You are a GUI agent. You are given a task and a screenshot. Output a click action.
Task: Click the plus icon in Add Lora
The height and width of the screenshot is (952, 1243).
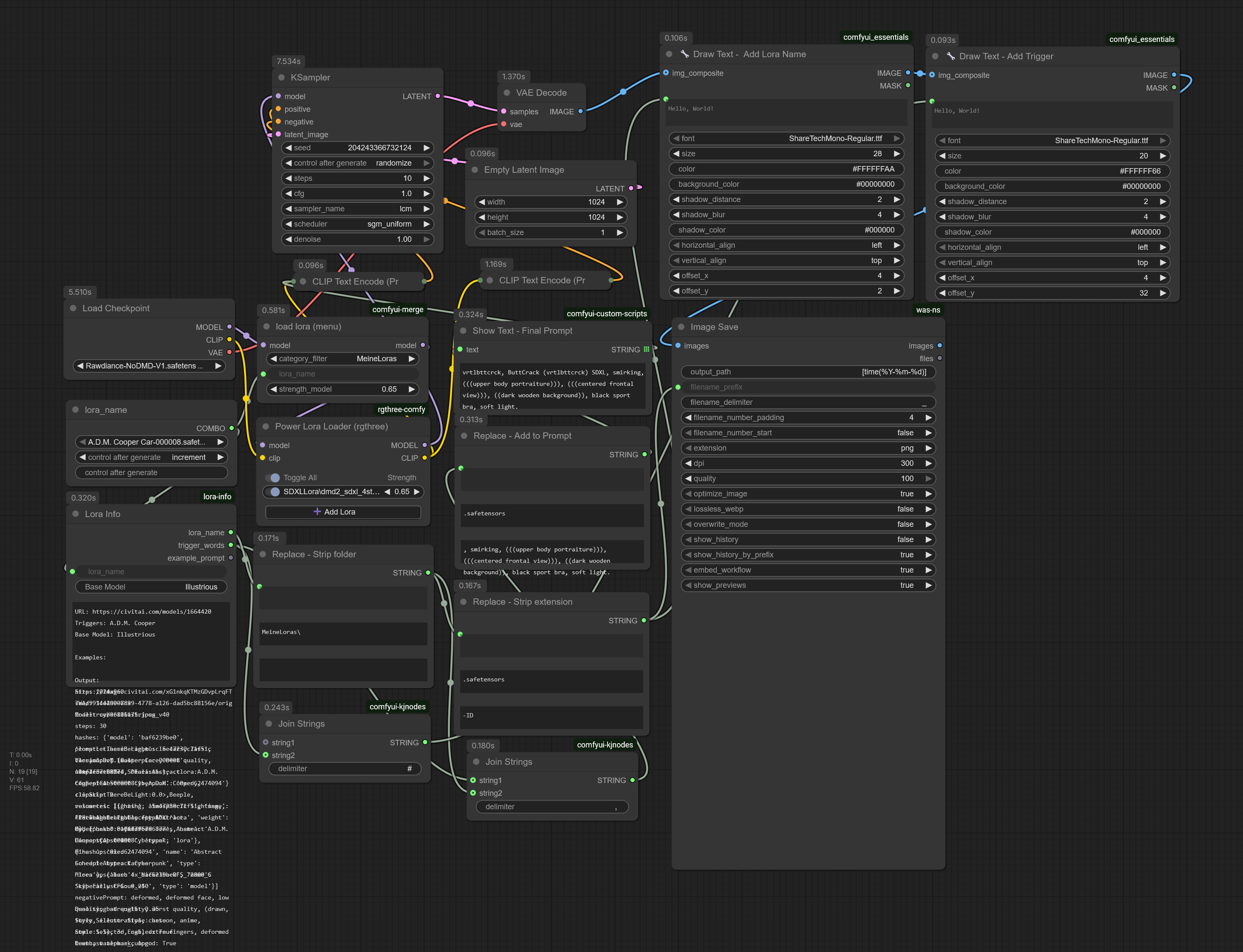coord(317,512)
